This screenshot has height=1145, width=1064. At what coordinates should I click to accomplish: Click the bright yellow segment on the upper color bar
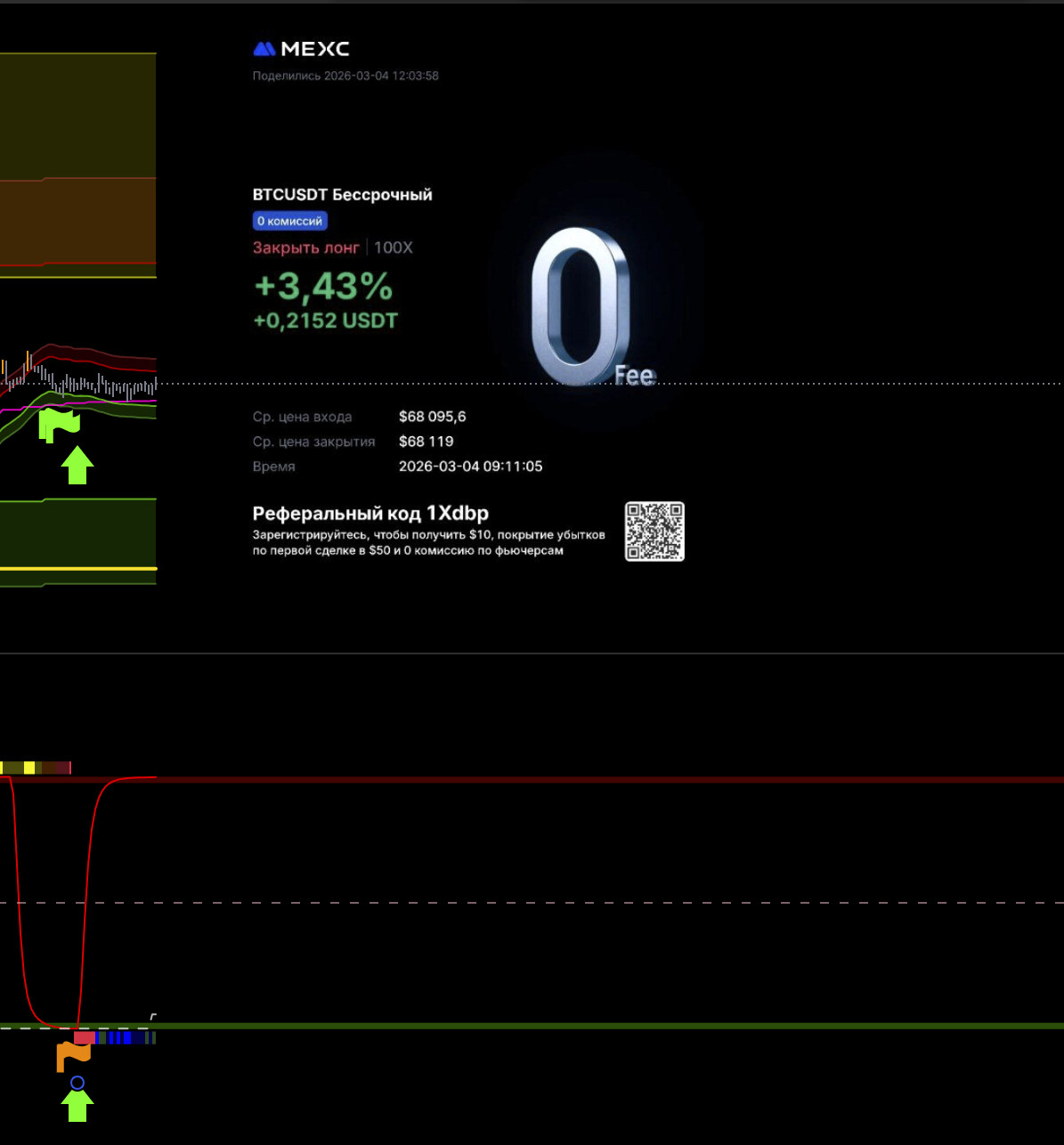(x=29, y=767)
